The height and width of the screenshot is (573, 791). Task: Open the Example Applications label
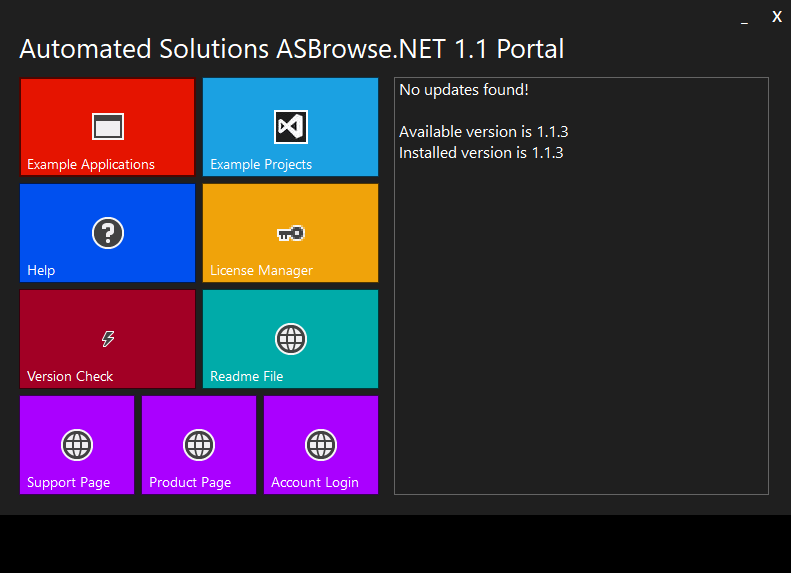click(91, 164)
